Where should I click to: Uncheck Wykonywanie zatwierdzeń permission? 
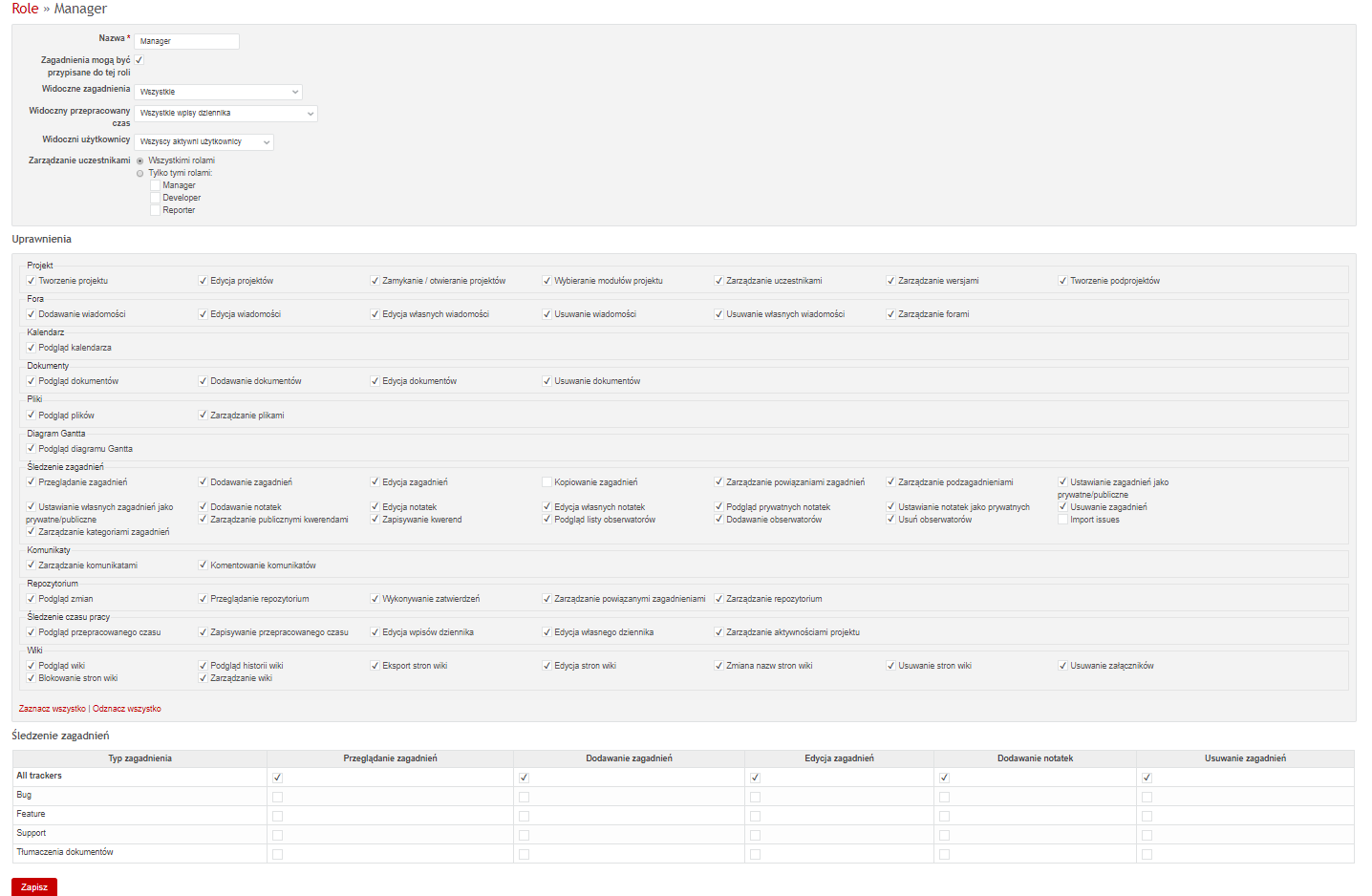click(x=375, y=599)
